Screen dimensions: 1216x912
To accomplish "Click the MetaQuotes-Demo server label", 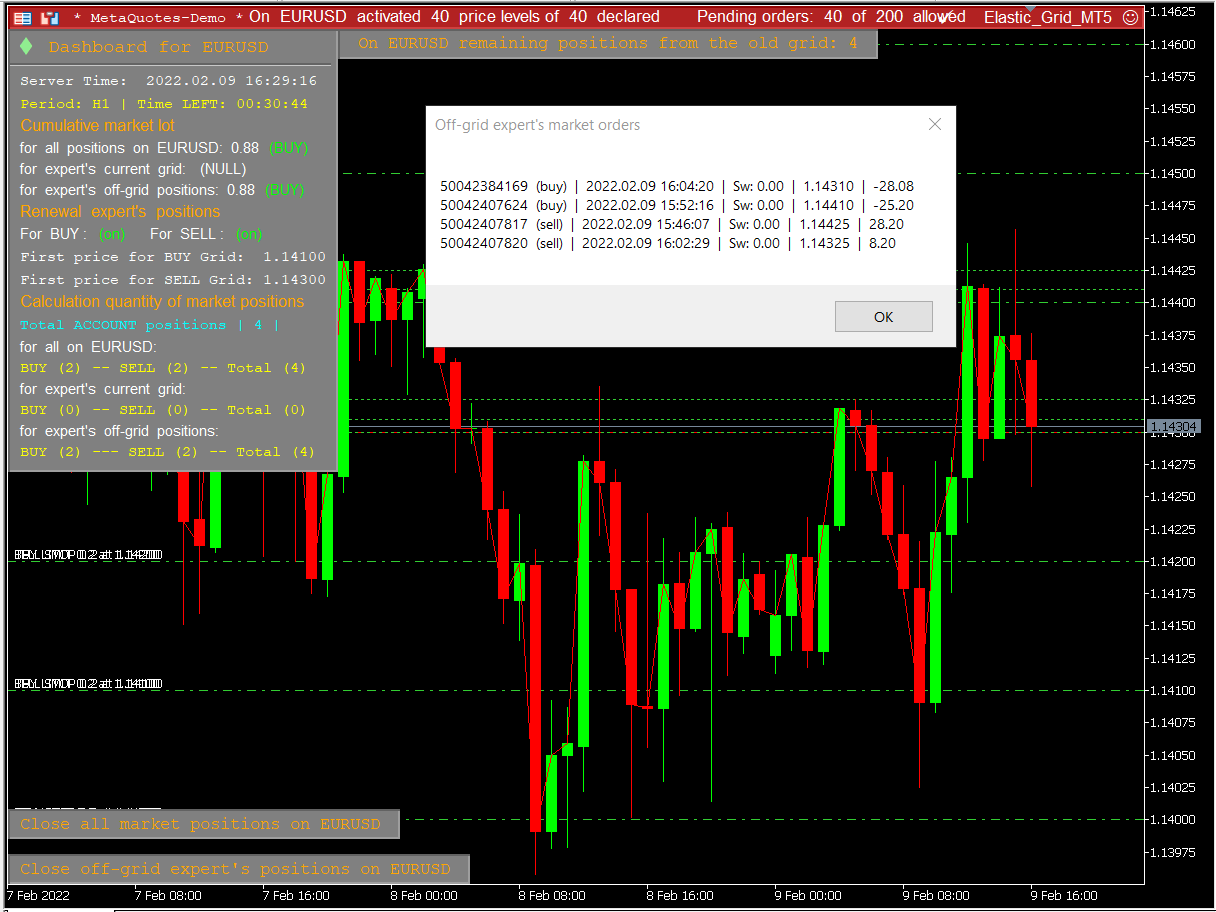I will coord(158,17).
